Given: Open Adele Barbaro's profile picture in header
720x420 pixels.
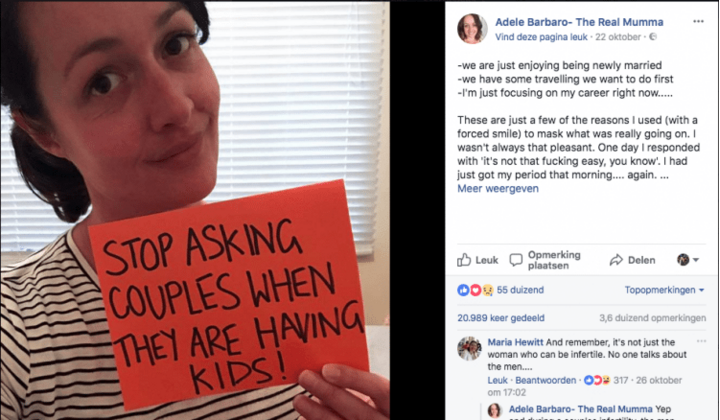Looking at the screenshot, I should click(472, 28).
